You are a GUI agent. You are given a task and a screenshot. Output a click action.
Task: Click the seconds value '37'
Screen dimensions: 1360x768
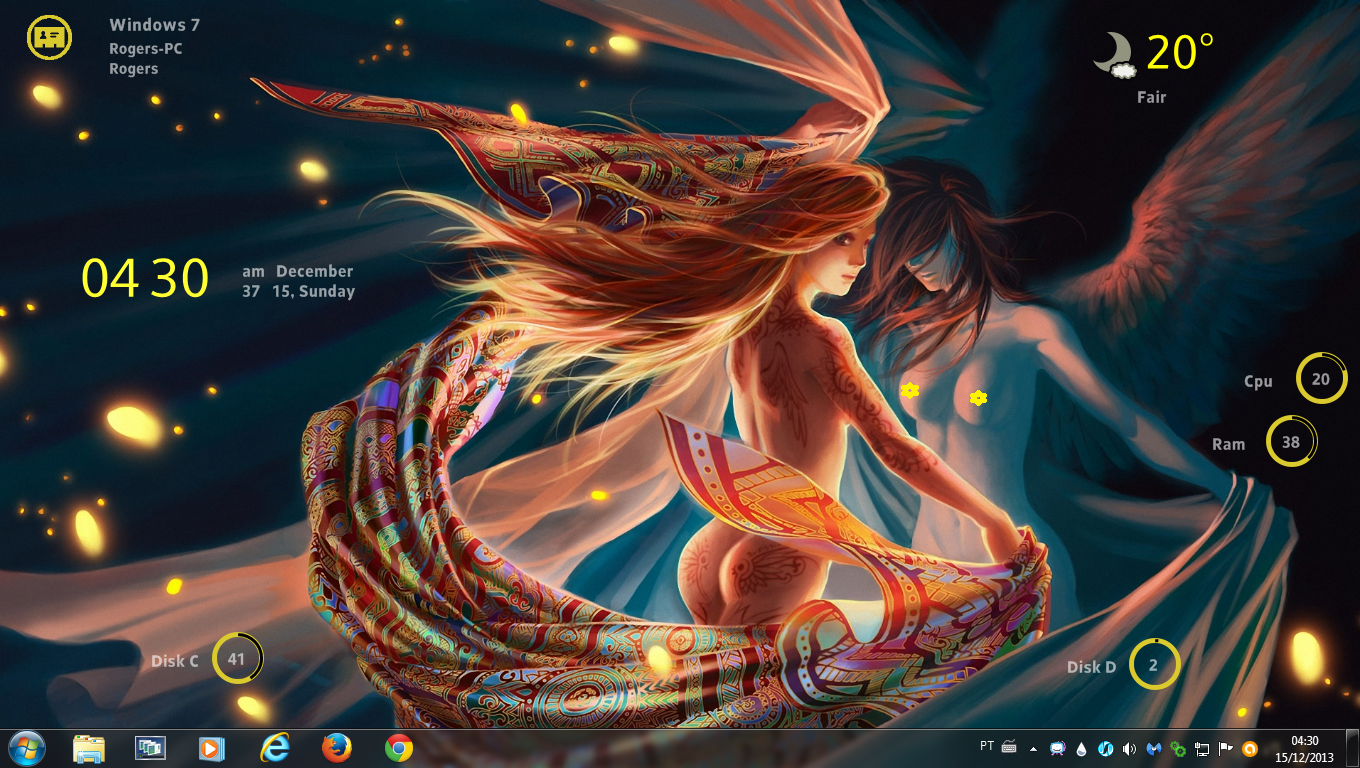pyautogui.click(x=251, y=292)
